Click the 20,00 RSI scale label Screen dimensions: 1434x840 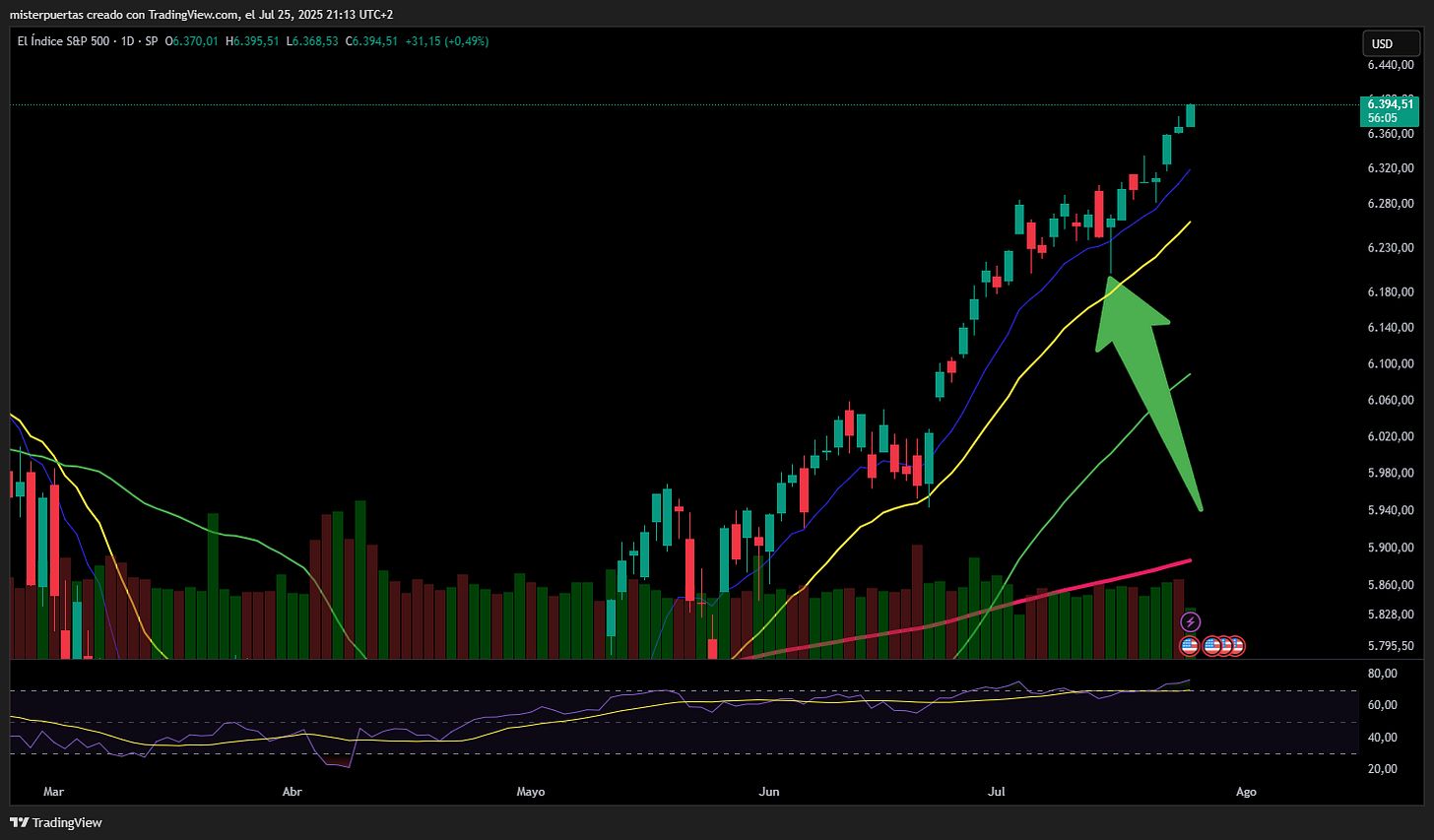pyautogui.click(x=1383, y=769)
